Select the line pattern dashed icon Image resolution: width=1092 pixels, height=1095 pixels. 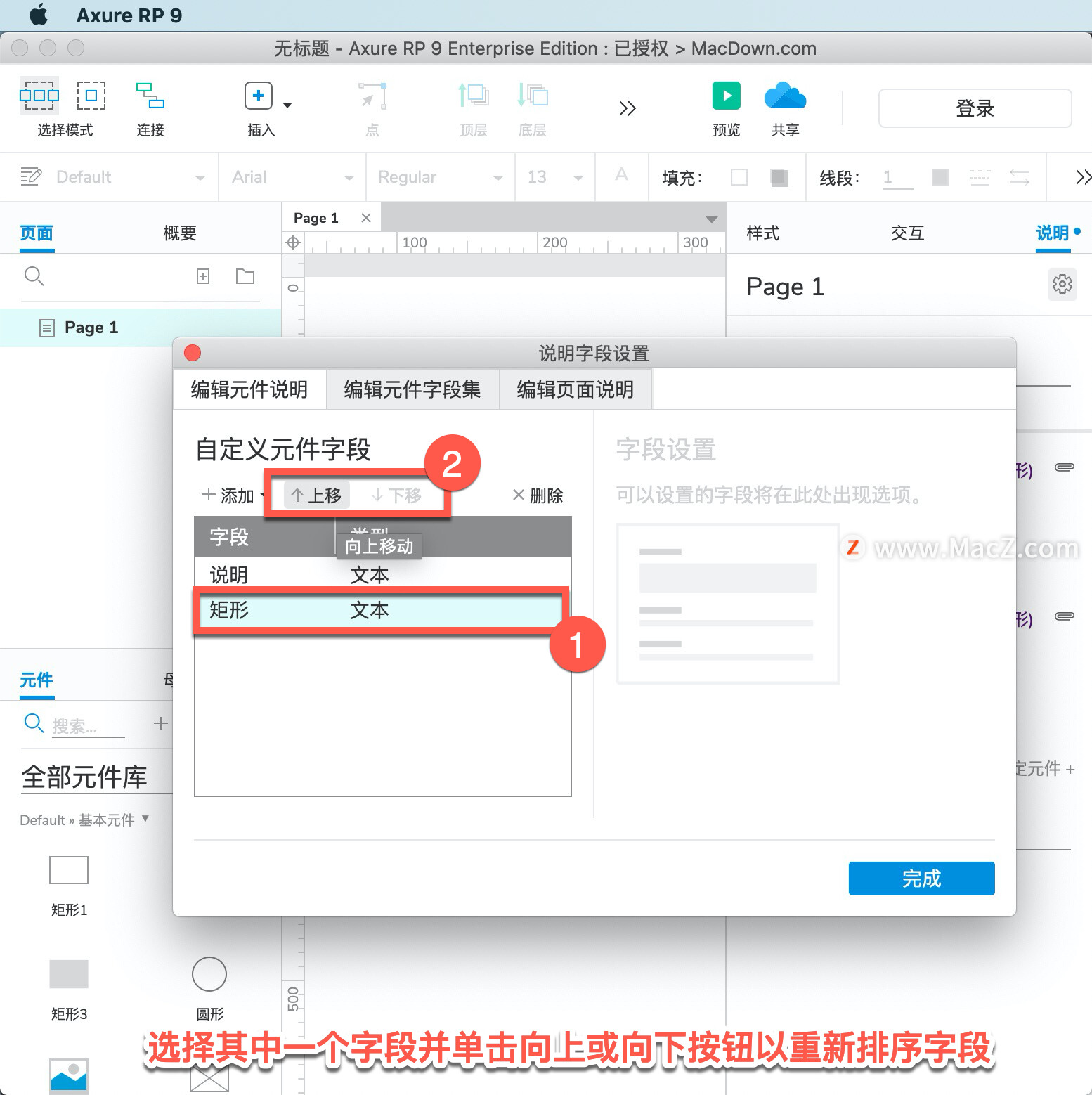pos(980,177)
